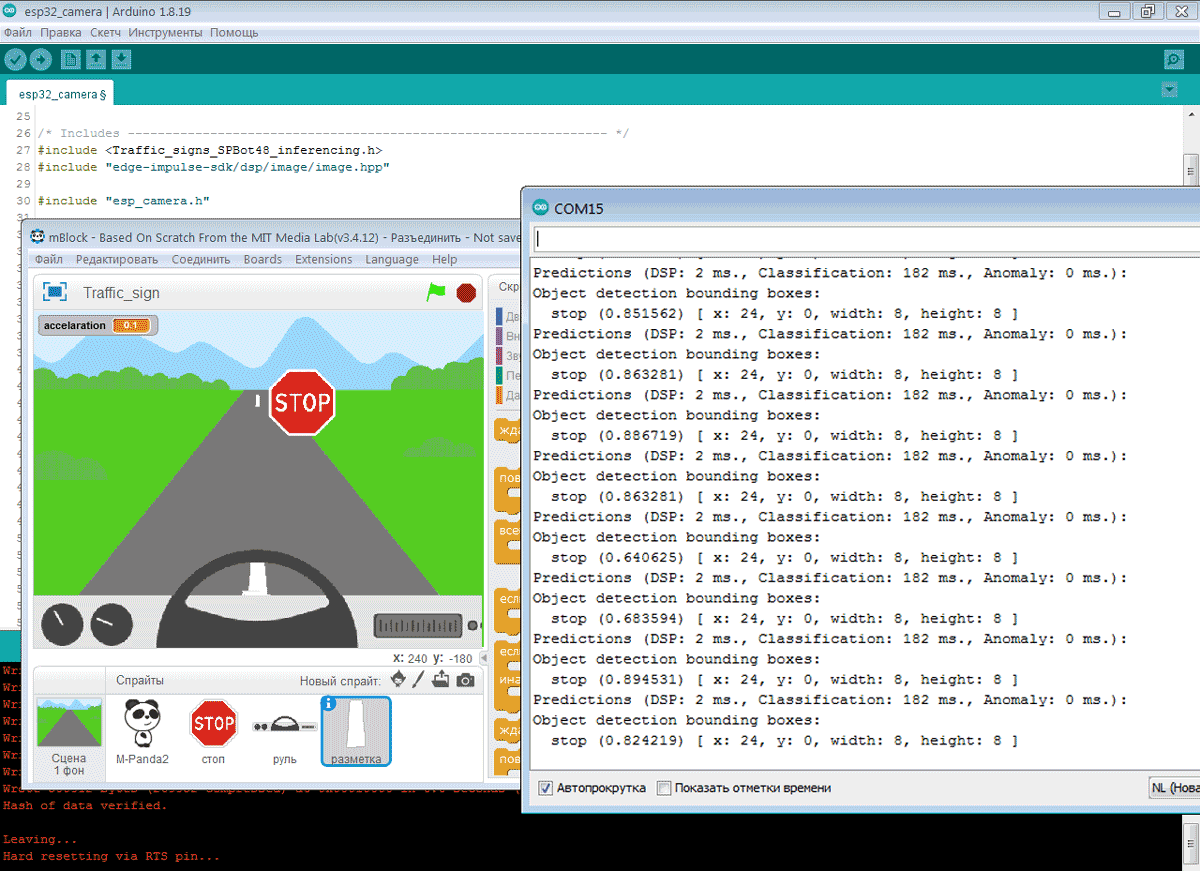Click the #include esp_camera.h code line

[124, 201]
